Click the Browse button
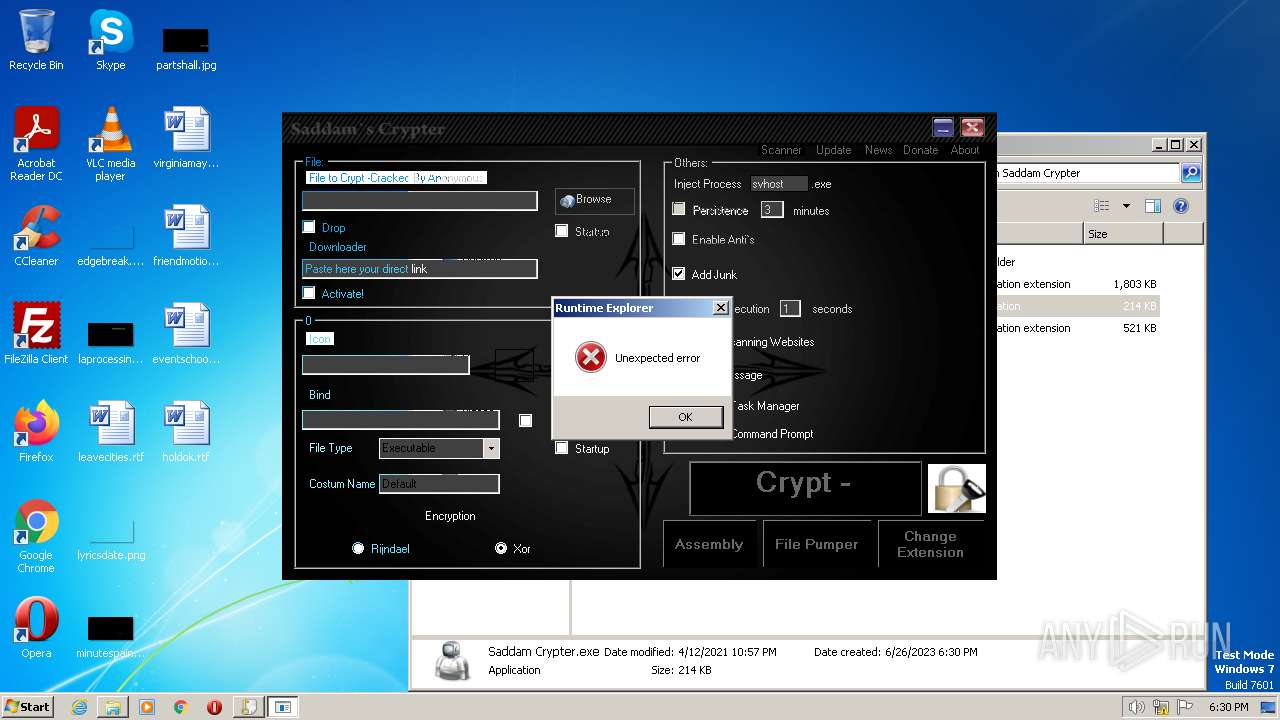1280x720 pixels. [x=595, y=200]
